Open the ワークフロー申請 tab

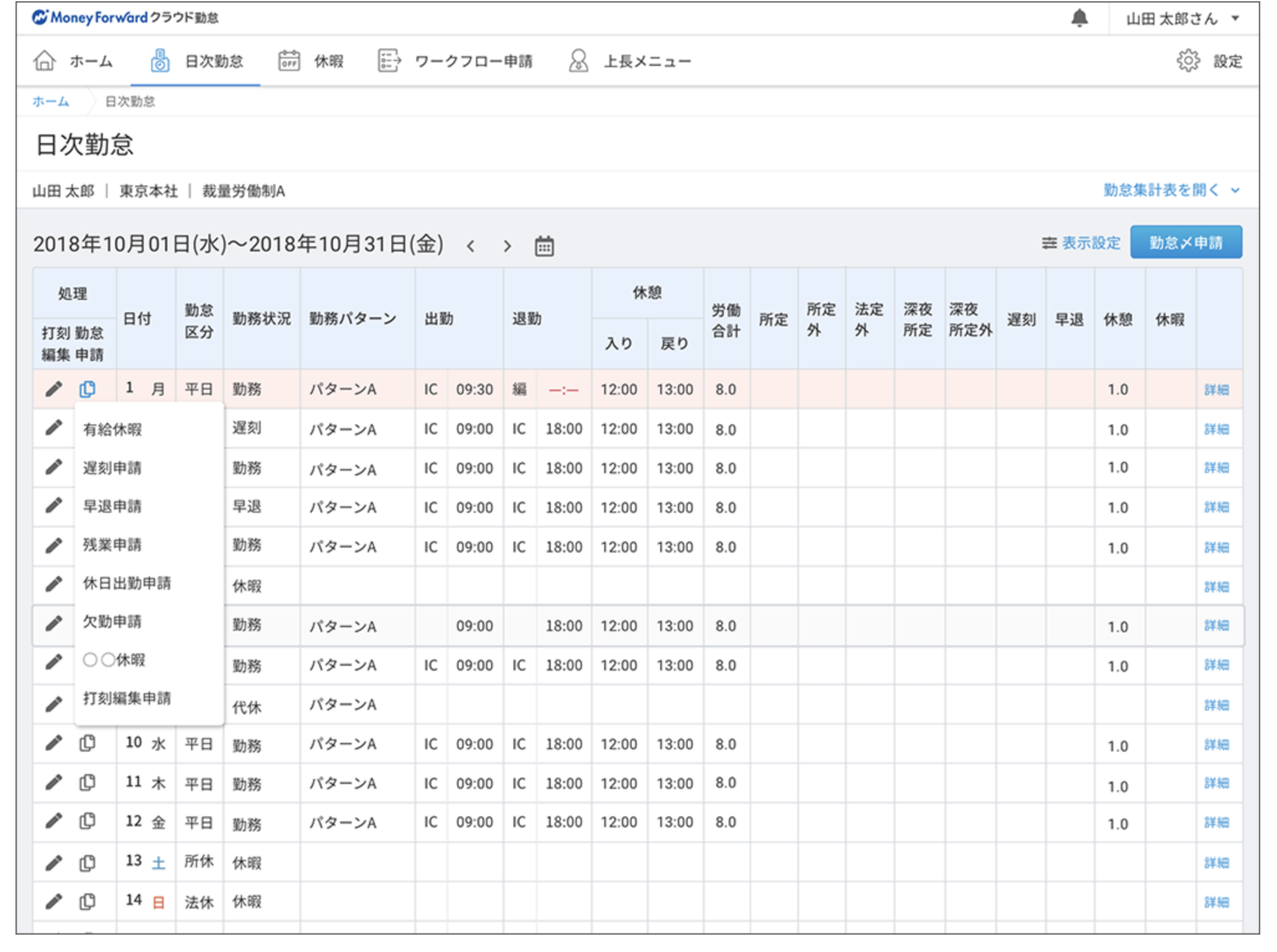[455, 61]
